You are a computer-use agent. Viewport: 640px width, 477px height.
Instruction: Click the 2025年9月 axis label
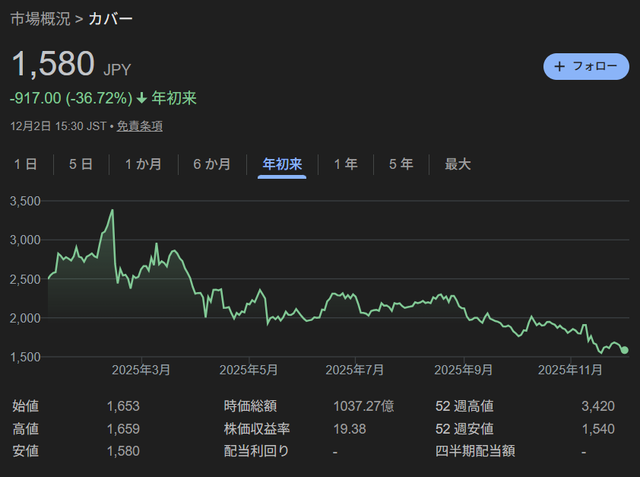pos(463,370)
